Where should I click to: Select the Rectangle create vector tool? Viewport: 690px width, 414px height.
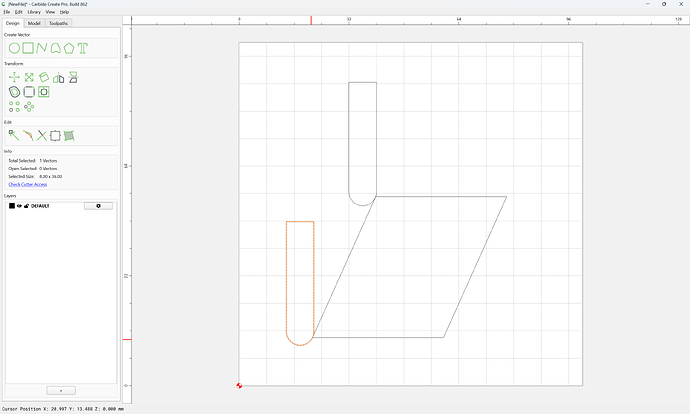(28, 48)
